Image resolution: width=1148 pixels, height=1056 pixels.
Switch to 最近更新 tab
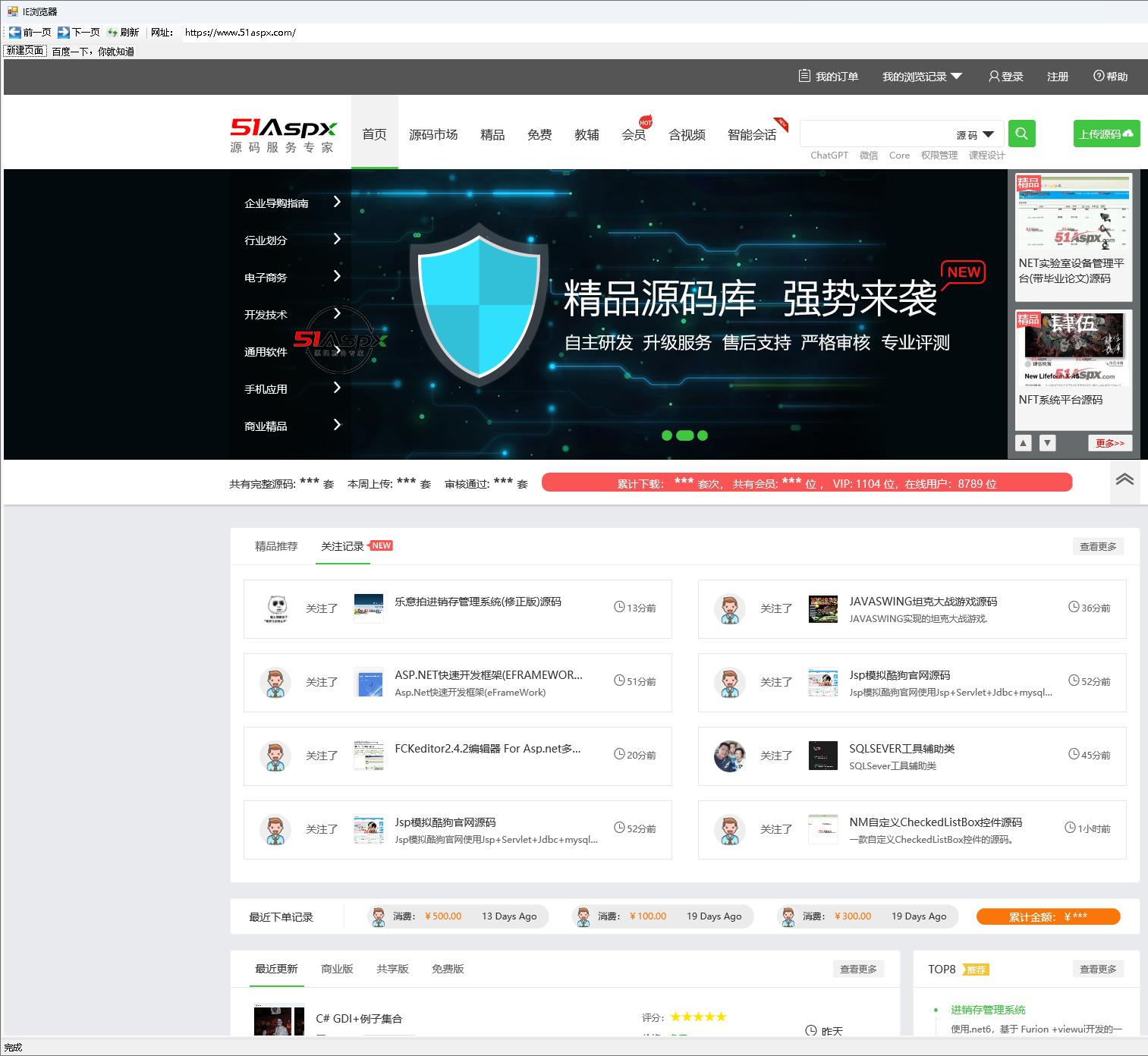(x=276, y=969)
